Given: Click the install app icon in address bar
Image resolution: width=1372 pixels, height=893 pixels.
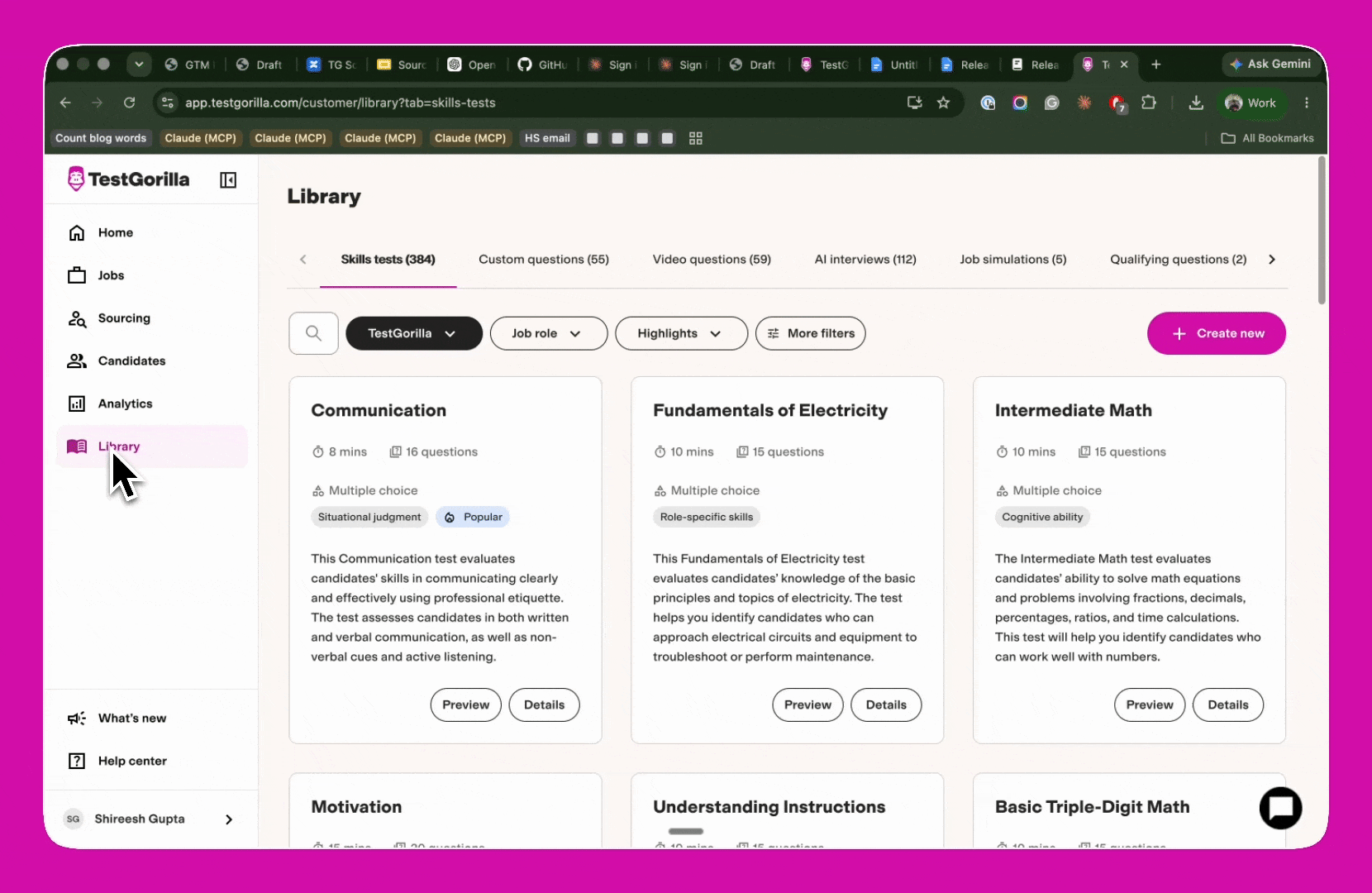Looking at the screenshot, I should pyautogui.click(x=914, y=103).
